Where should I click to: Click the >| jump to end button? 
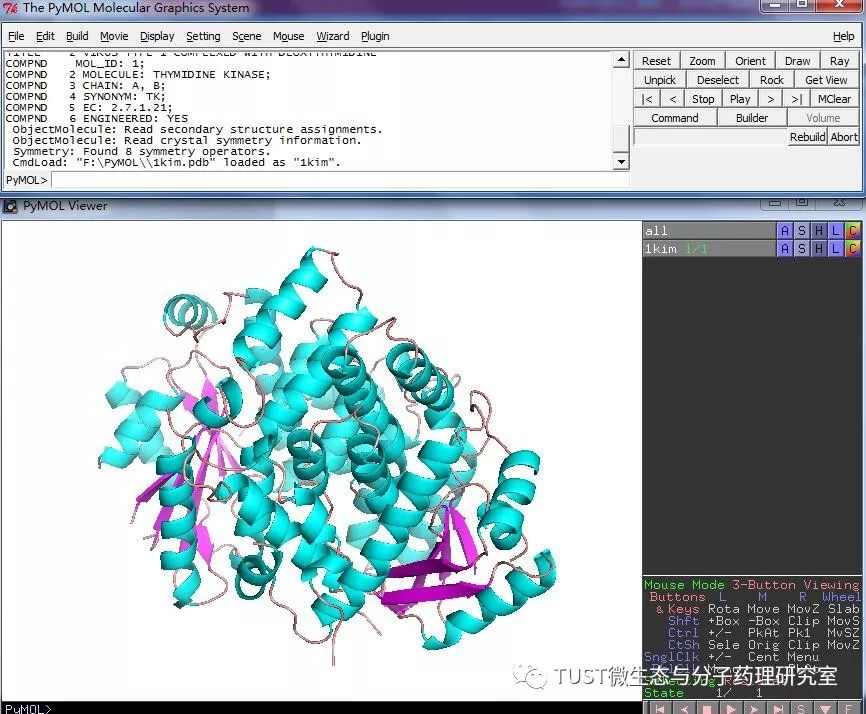[x=796, y=99]
